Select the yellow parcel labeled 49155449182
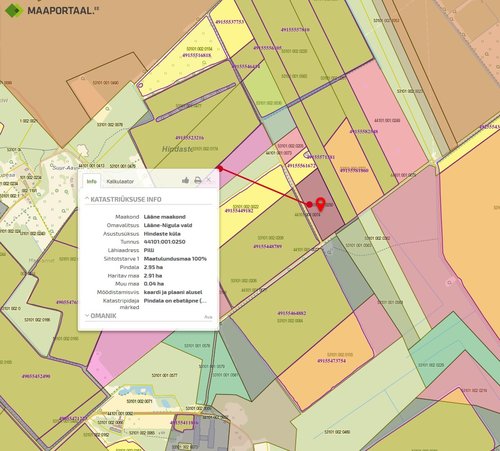This screenshot has width=500, height=451. pyautogui.click(x=239, y=211)
